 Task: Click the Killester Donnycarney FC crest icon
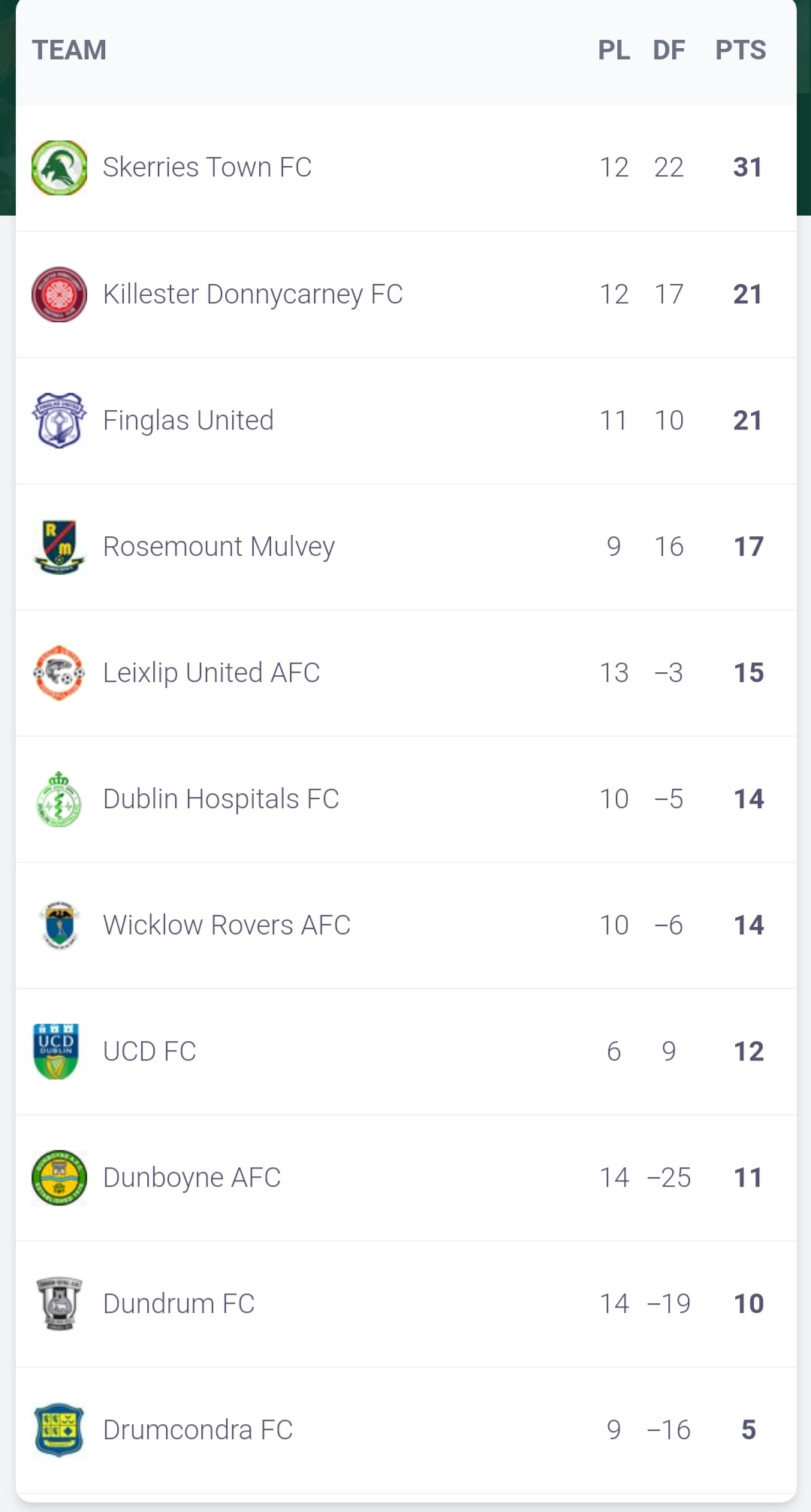(59, 293)
